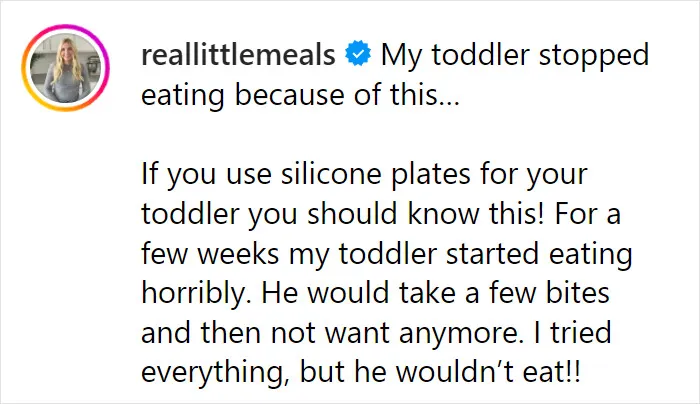Click the words "For a"

588,214
